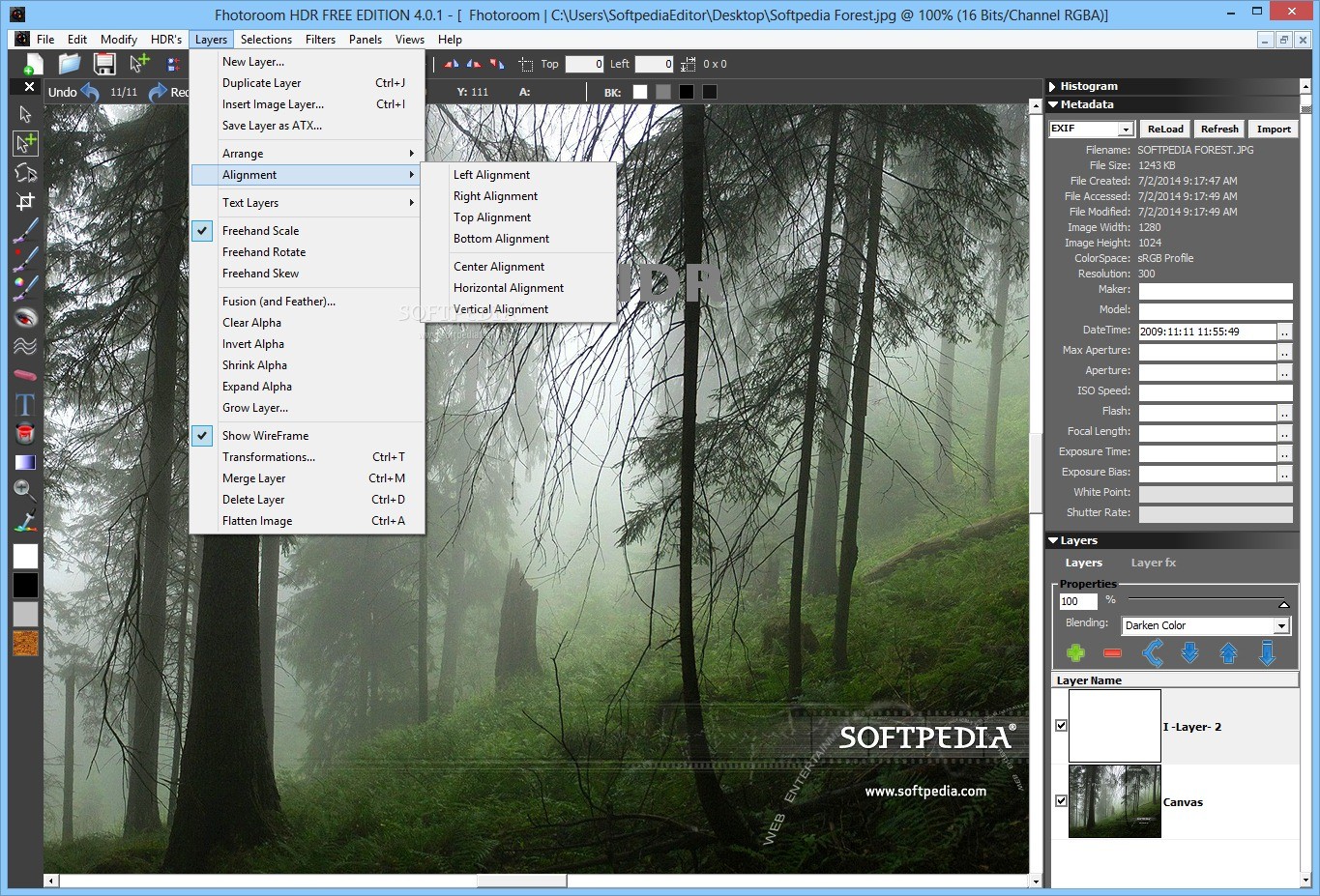Collapse the Layers panel section
1320x896 pixels.
pos(1053,540)
